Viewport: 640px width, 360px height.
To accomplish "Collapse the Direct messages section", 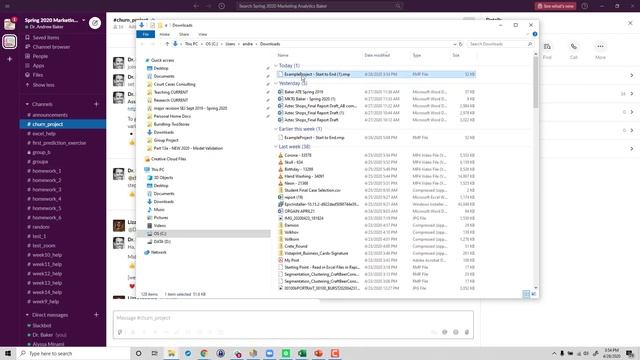I will click(x=27, y=315).
